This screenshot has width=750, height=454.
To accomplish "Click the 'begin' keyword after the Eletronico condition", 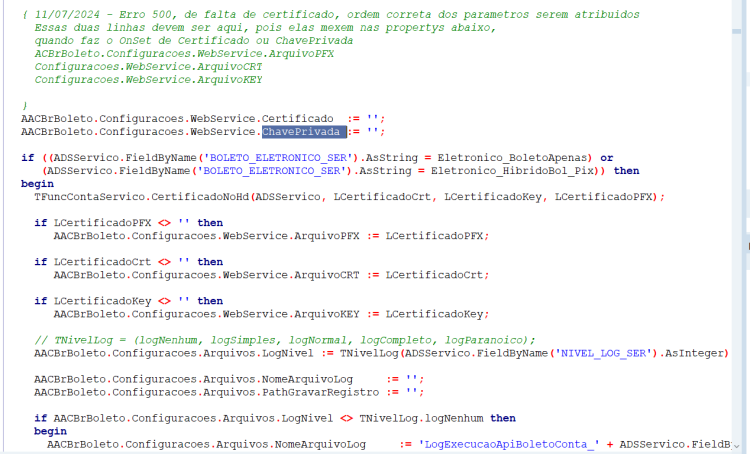I will coord(37,184).
